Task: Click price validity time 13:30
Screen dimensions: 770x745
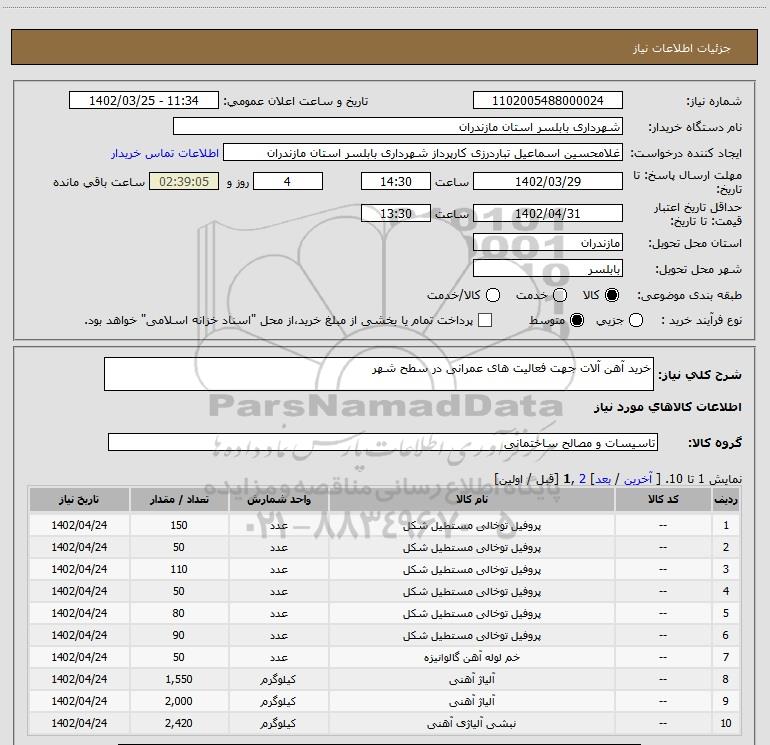Action: pos(396,213)
